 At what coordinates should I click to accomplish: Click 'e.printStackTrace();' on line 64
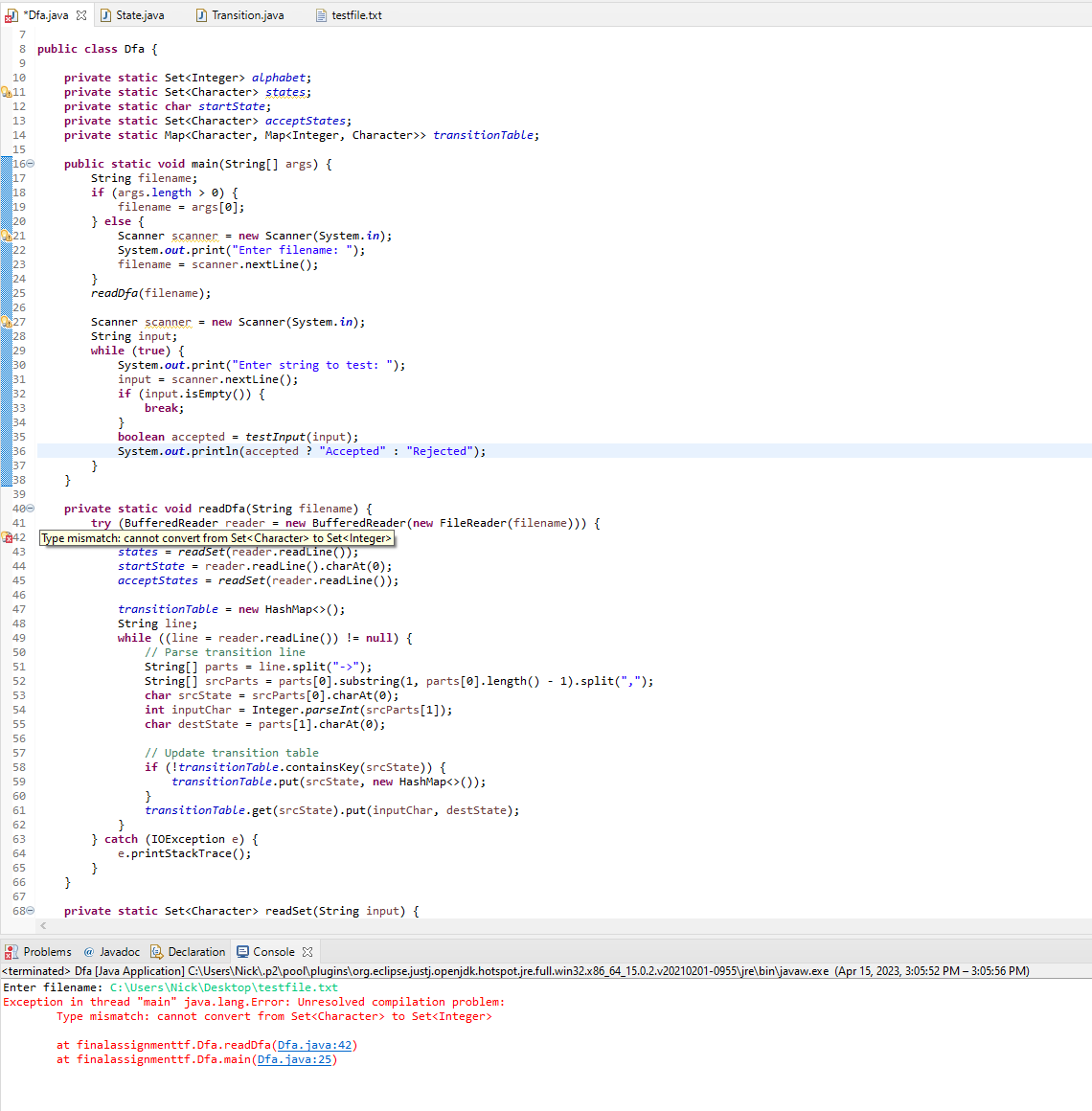tap(184, 853)
